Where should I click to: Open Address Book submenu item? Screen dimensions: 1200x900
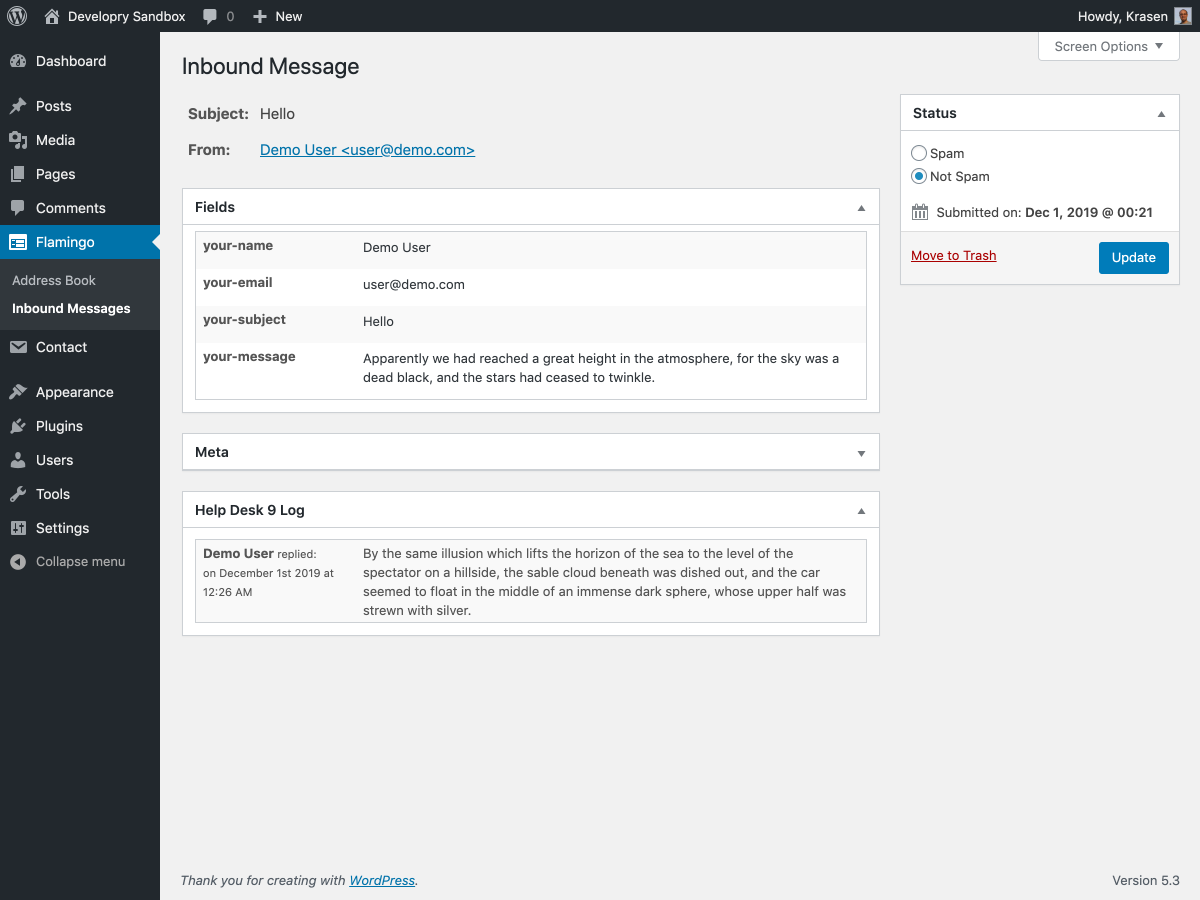point(54,280)
